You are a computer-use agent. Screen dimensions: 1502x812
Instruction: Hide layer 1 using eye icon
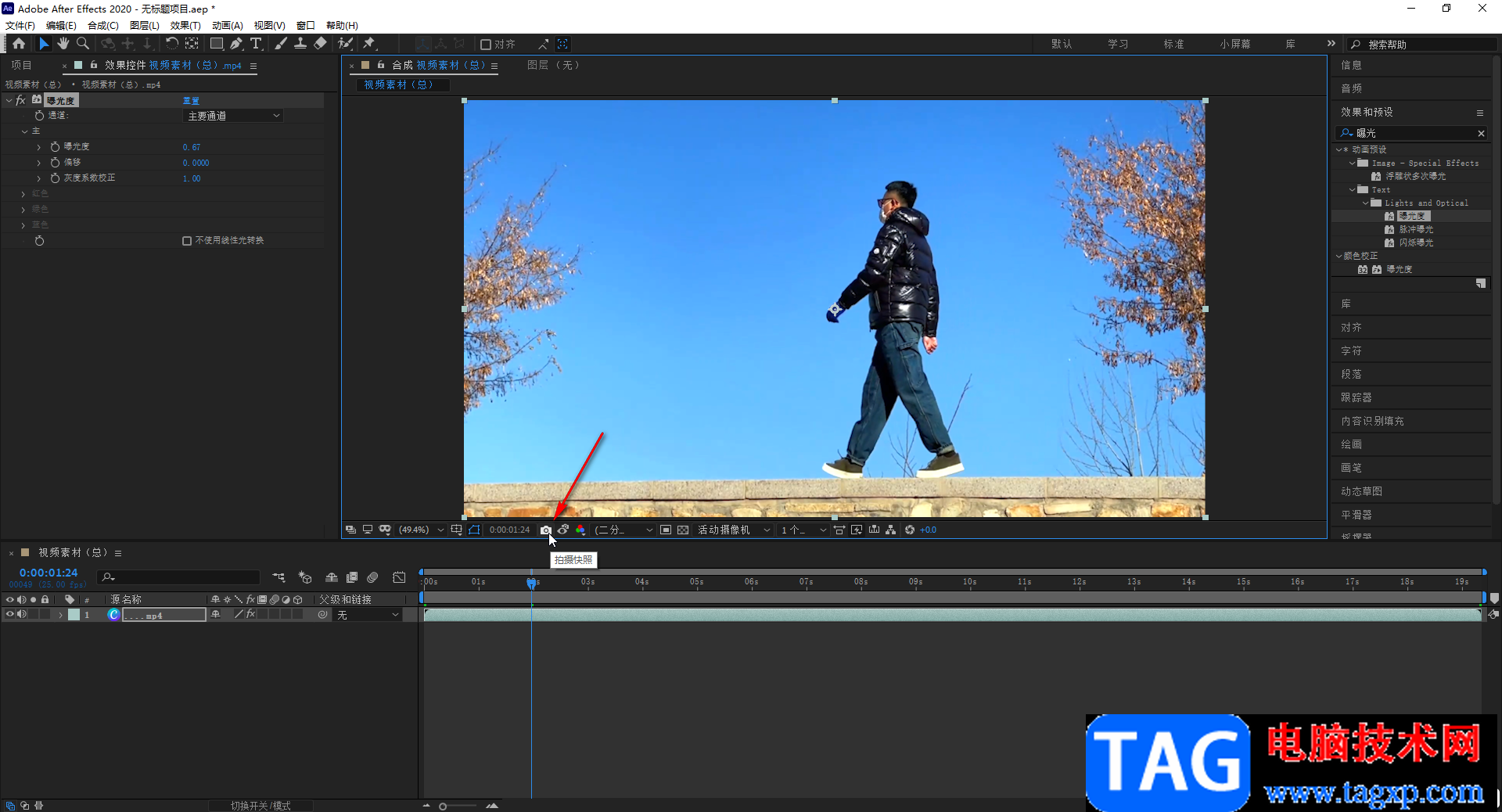[10, 615]
